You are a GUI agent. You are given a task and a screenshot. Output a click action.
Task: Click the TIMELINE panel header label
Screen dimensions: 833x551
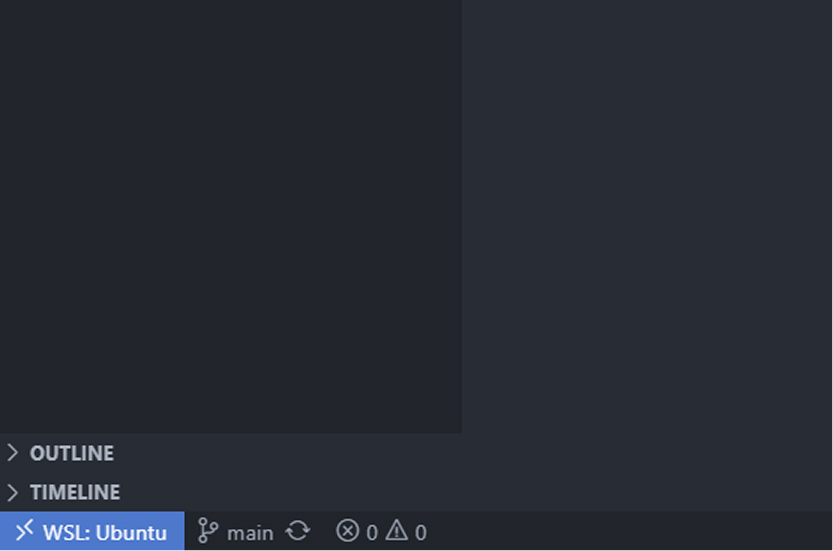pyautogui.click(x=75, y=492)
